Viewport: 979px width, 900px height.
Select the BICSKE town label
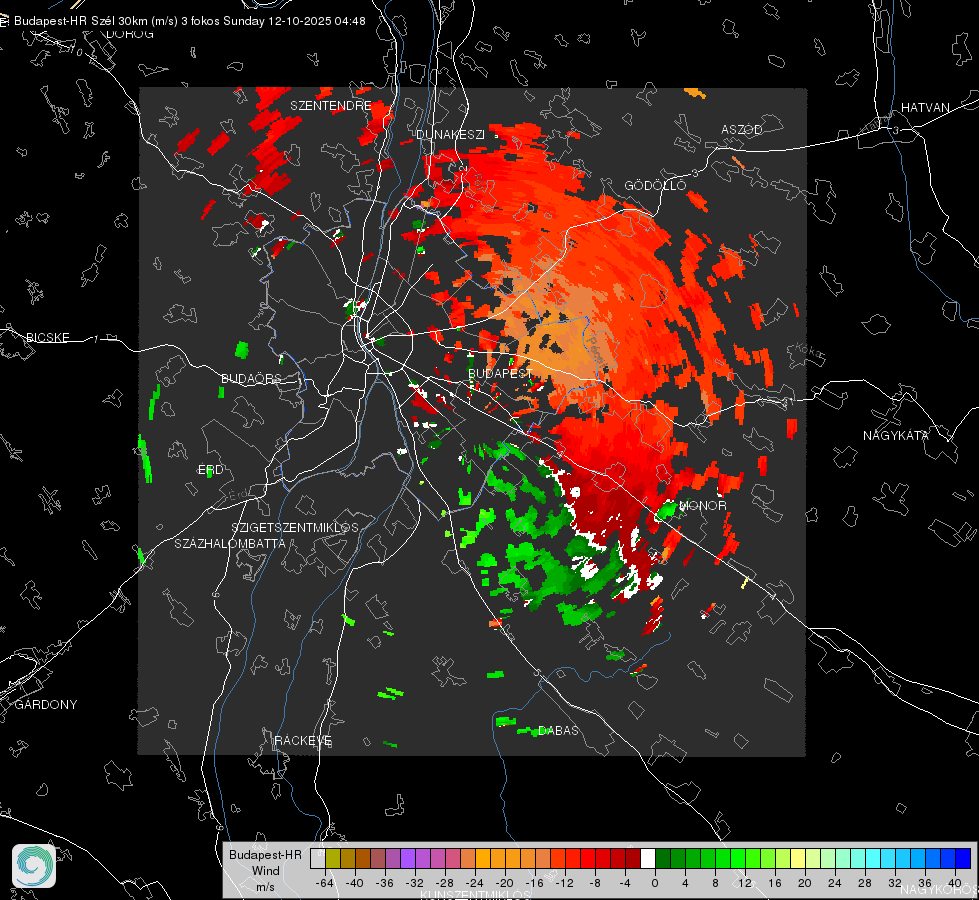point(47,337)
